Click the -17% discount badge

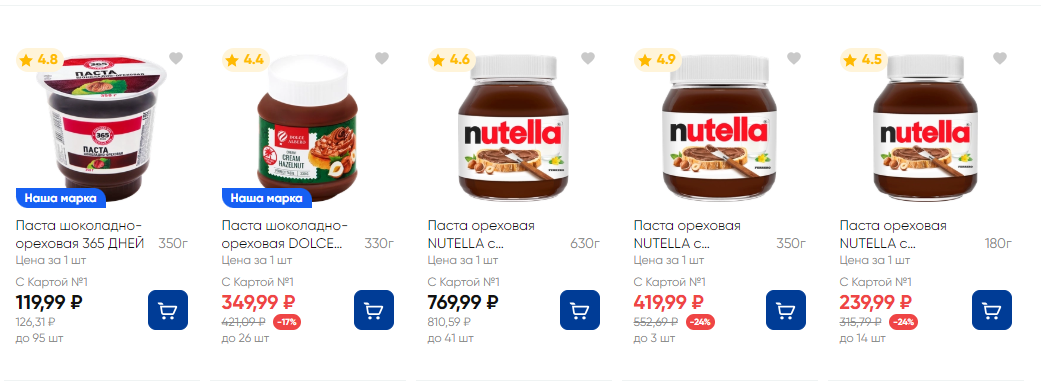point(287,322)
